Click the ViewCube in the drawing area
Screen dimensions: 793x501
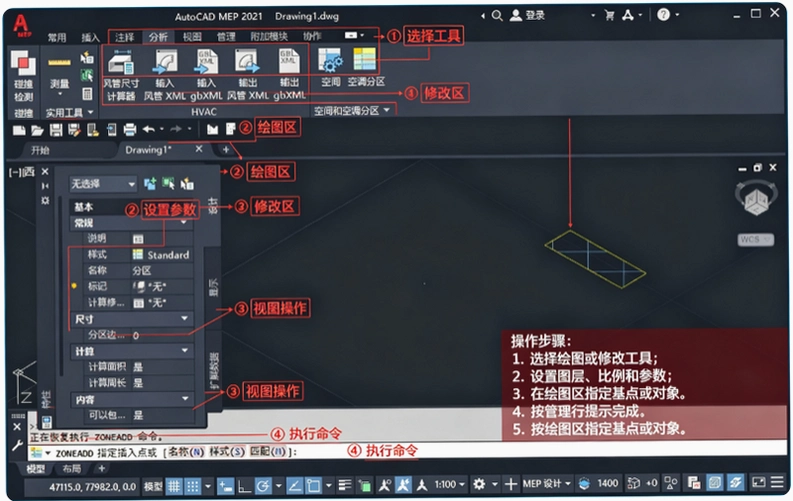757,200
